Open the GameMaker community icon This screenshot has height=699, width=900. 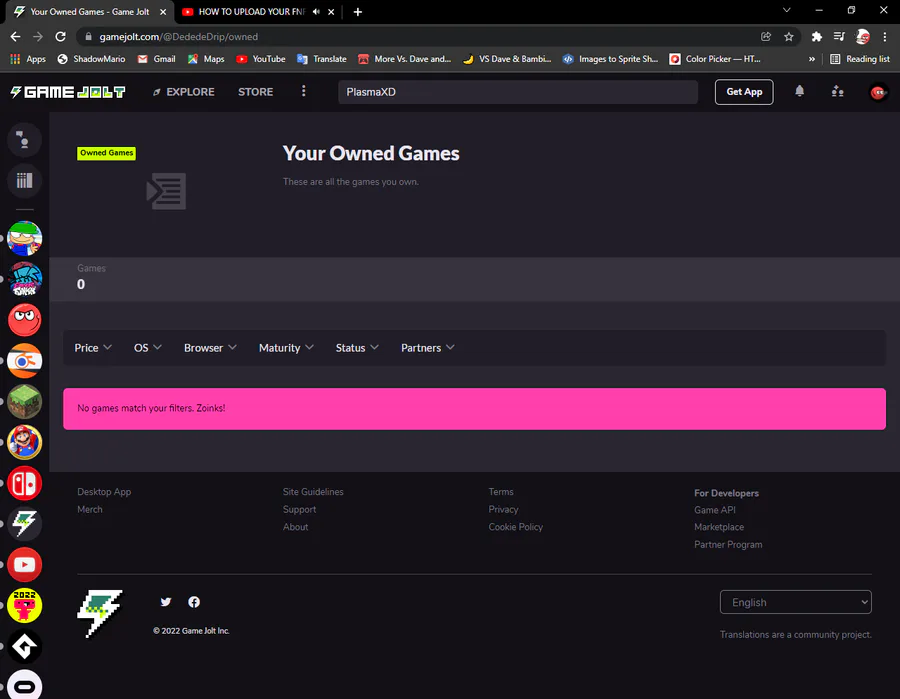(x=25, y=646)
